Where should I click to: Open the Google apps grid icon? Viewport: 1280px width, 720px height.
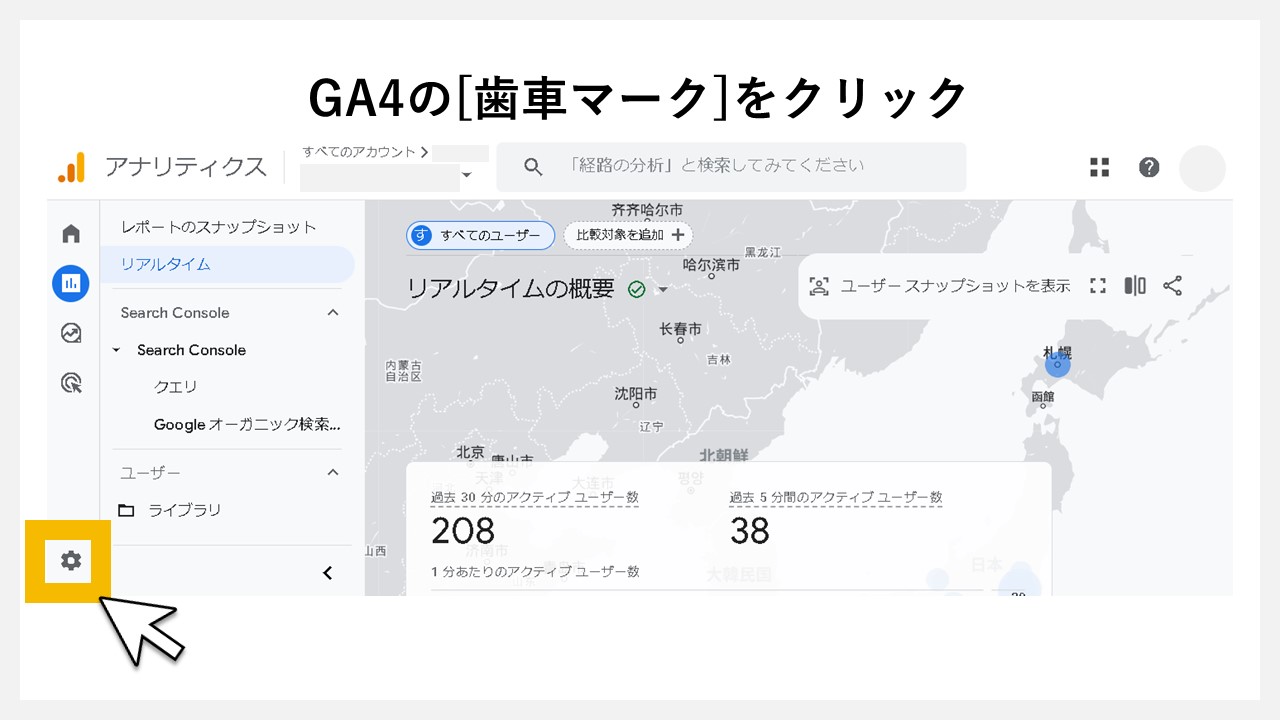point(1099,167)
